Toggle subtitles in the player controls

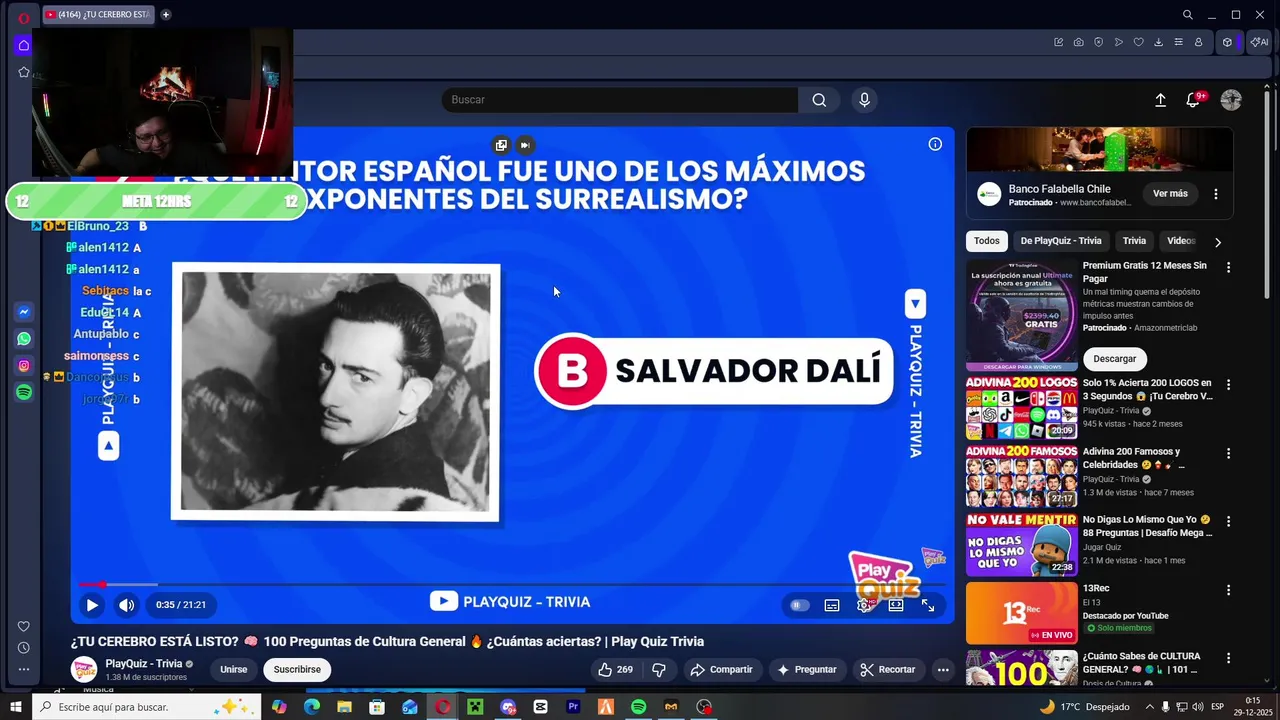832,605
